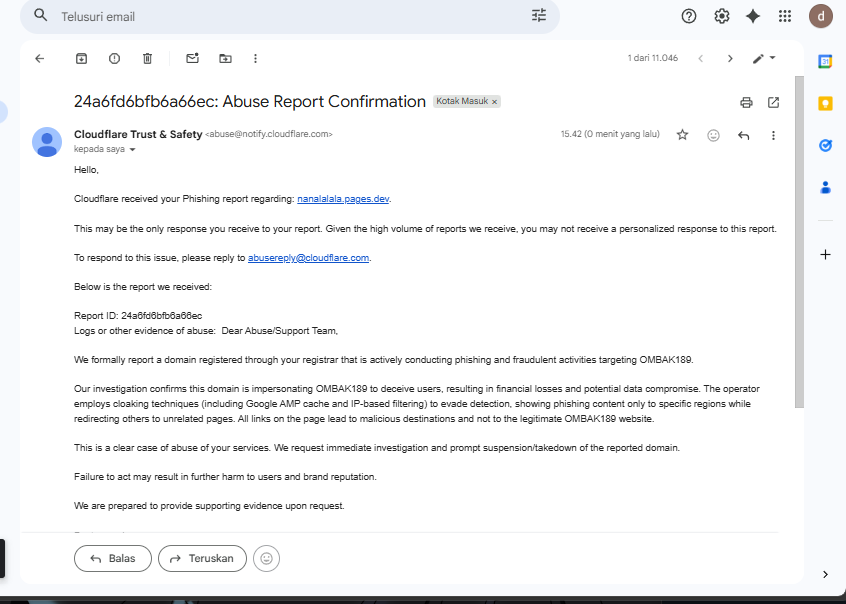Viewport: 846px width, 604px height.
Task: Click the Report ID line
Action: [x=138, y=316]
